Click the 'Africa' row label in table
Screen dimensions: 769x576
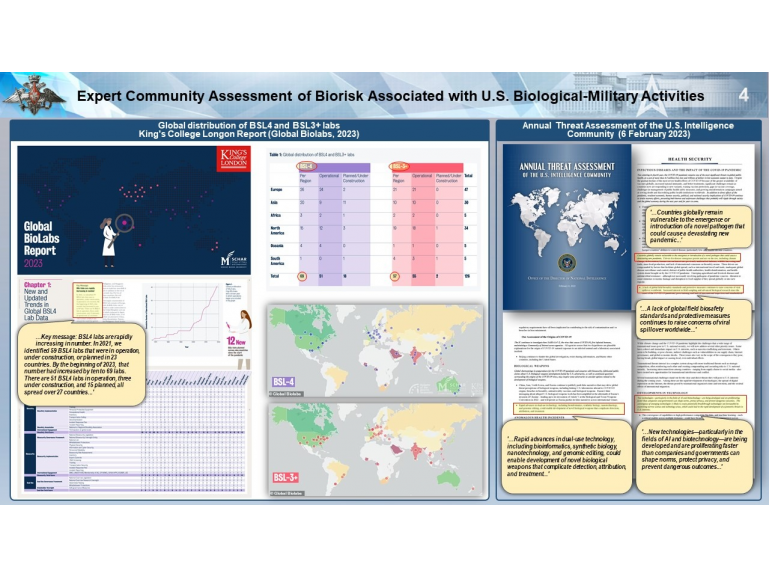click(276, 215)
